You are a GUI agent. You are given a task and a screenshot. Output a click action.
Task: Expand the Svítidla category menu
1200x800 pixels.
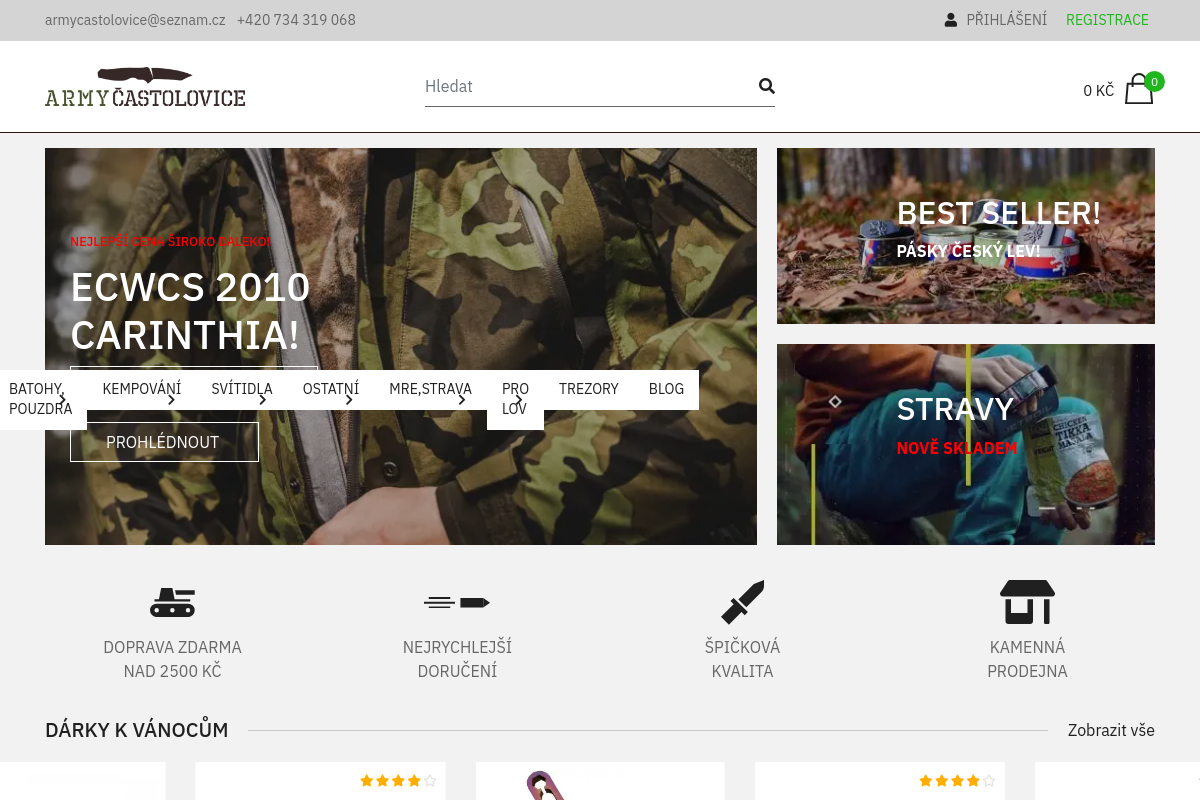tap(241, 389)
